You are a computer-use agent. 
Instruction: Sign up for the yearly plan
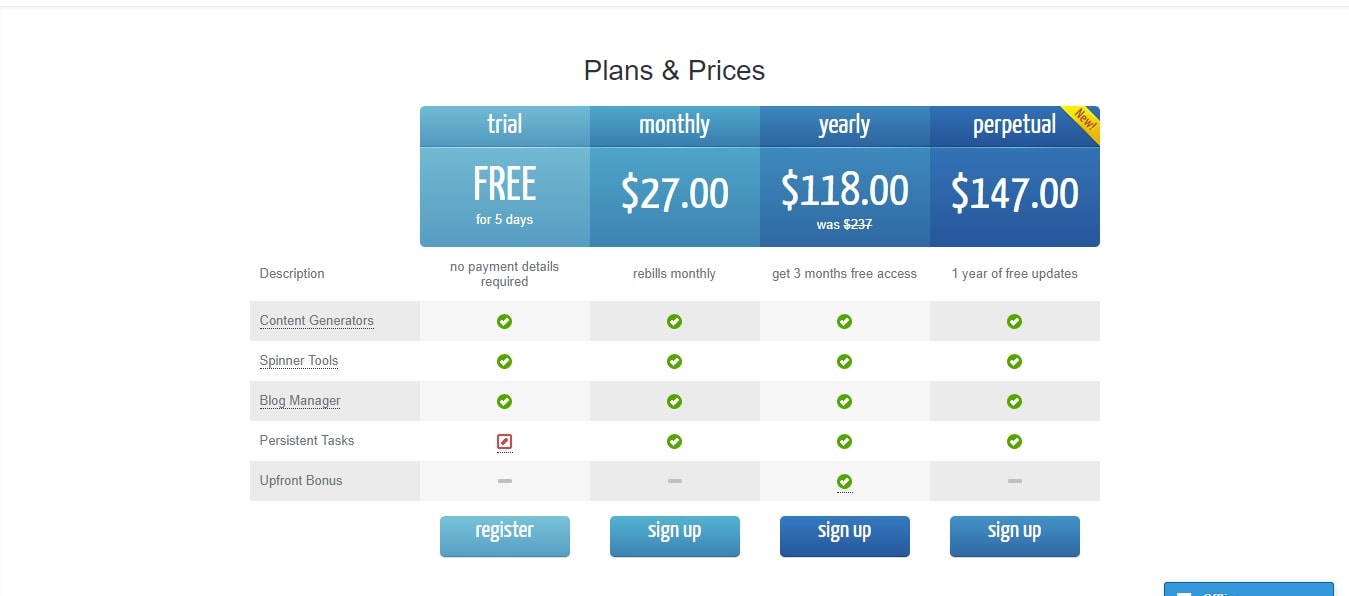click(x=845, y=536)
